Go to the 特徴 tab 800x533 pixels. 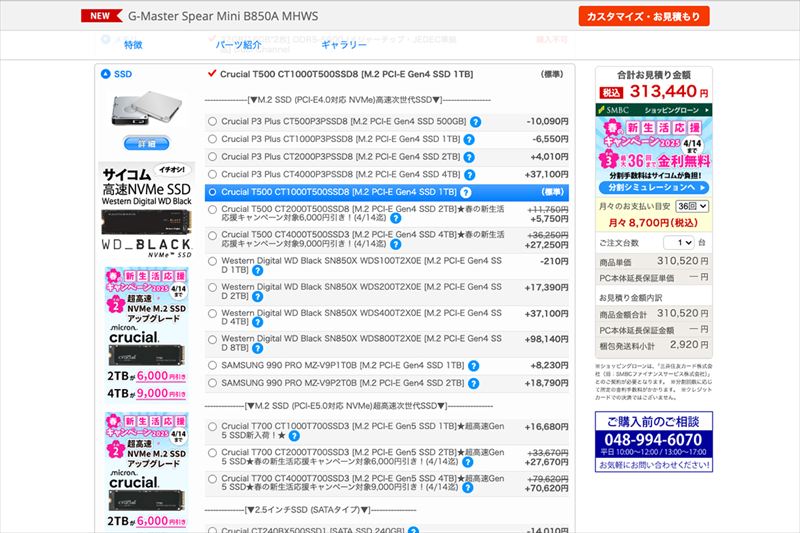click(133, 45)
